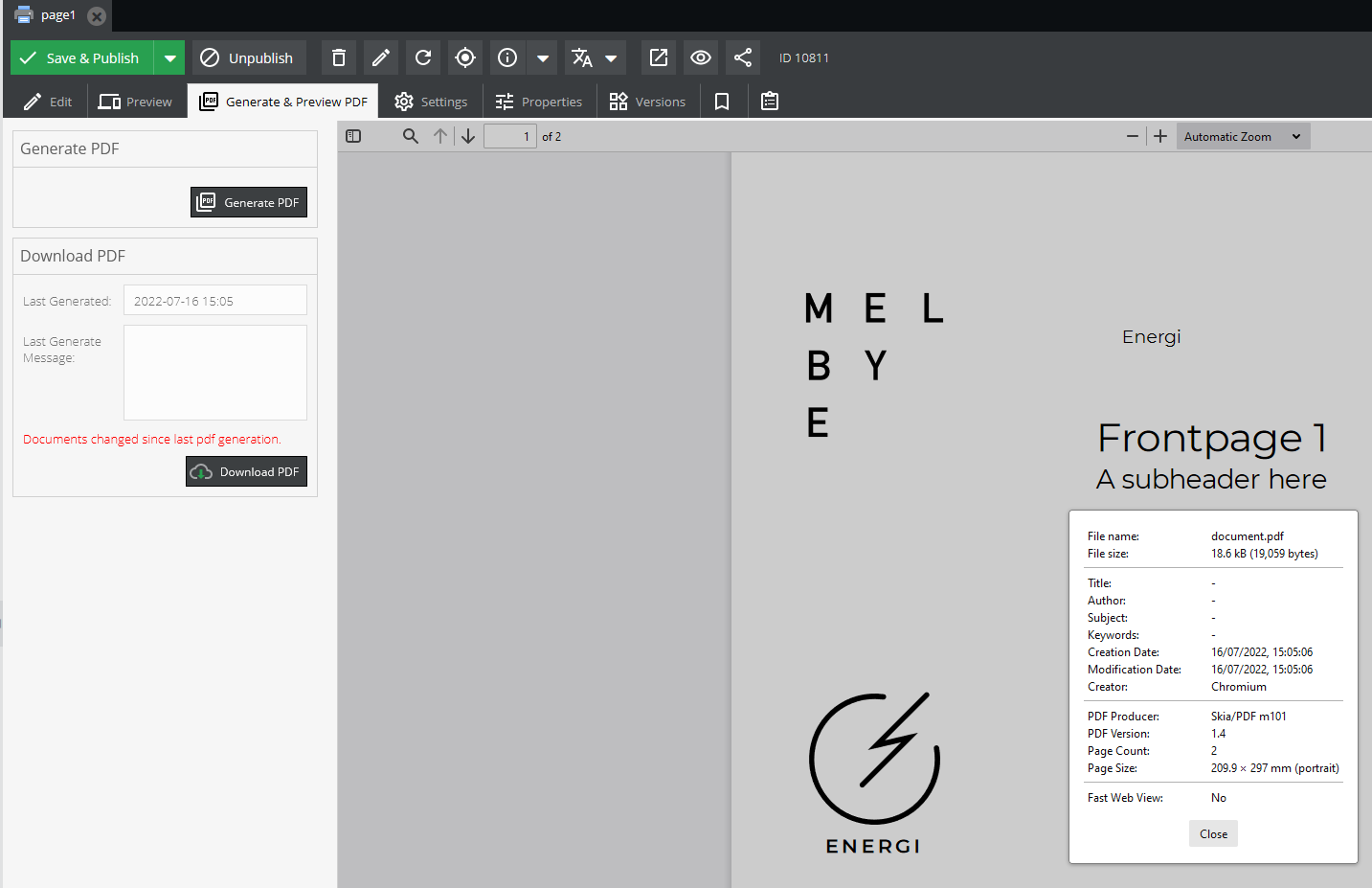Click the page number input field
This screenshot has height=888, width=1372.
510,135
